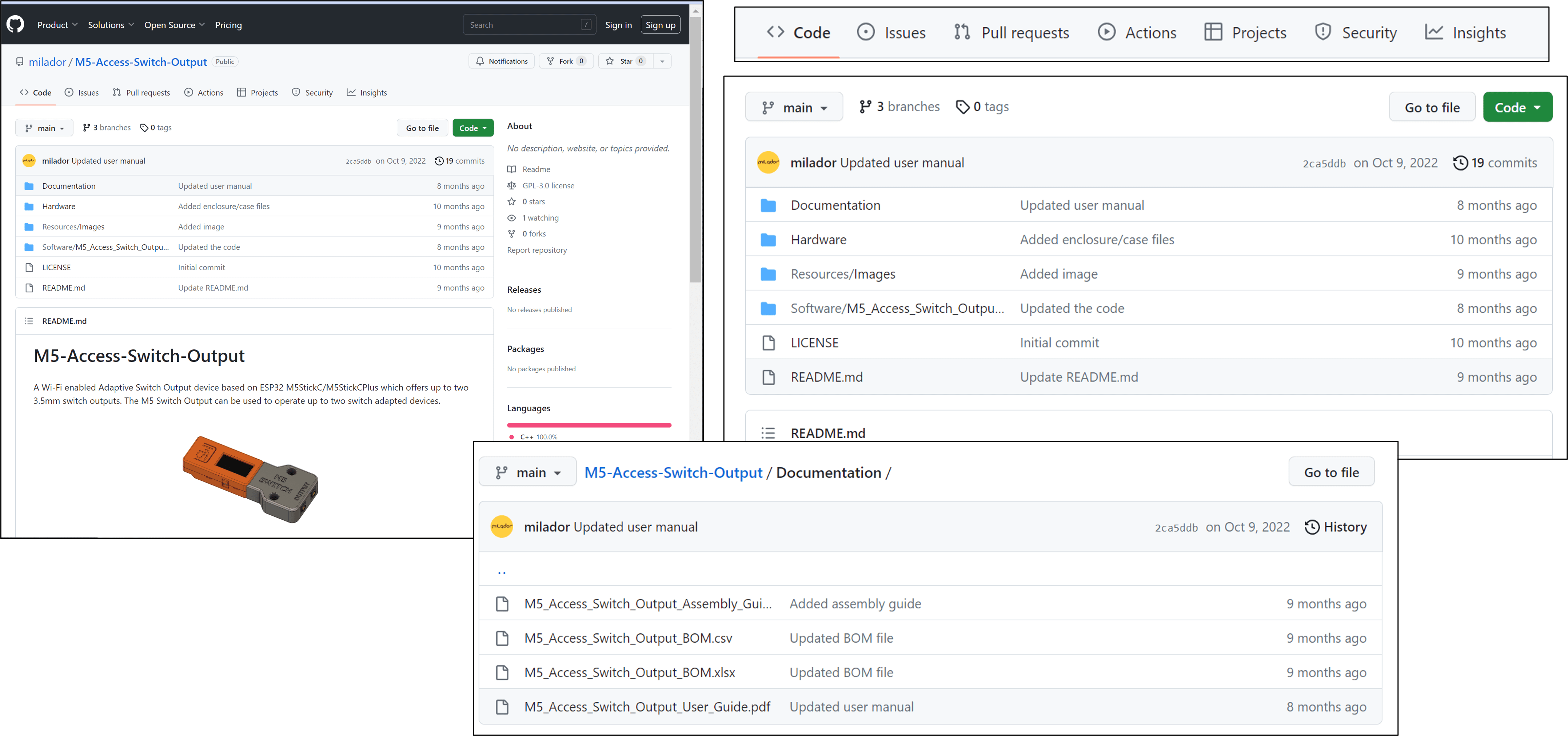The height and width of the screenshot is (736, 1568).
Task: Expand the Solutions header menu
Action: pos(111,25)
